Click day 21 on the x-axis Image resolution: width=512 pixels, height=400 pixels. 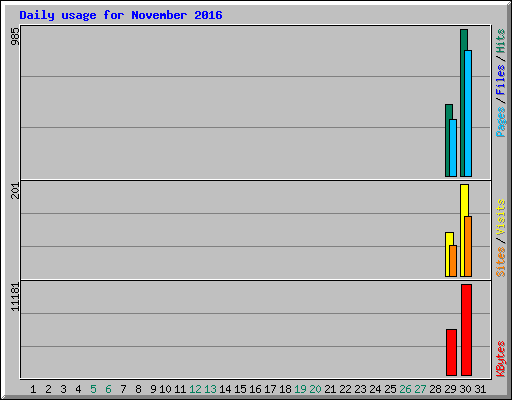tap(330, 389)
